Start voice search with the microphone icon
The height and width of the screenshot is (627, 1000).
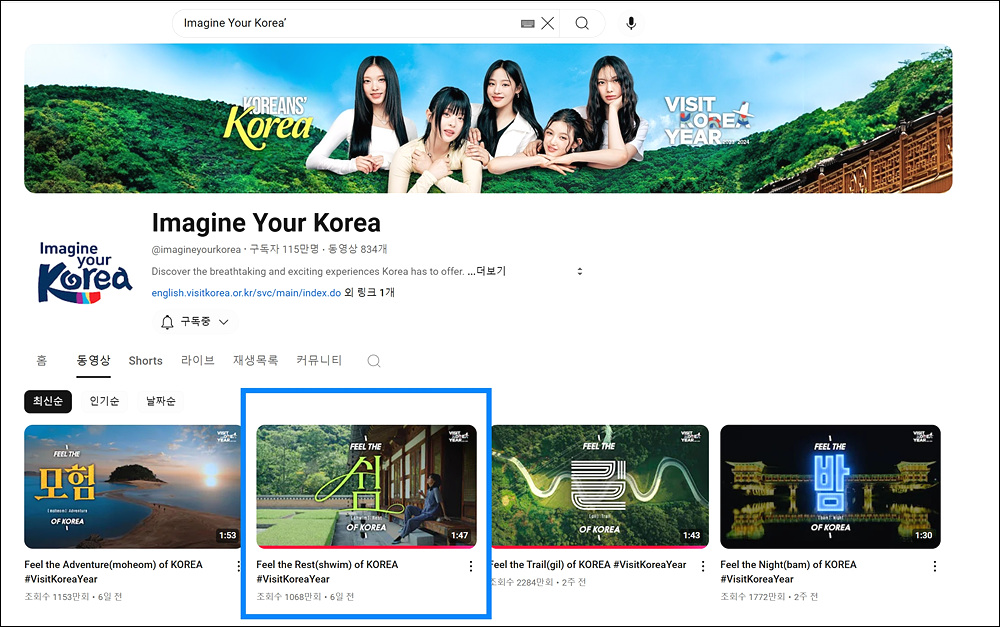[x=631, y=24]
